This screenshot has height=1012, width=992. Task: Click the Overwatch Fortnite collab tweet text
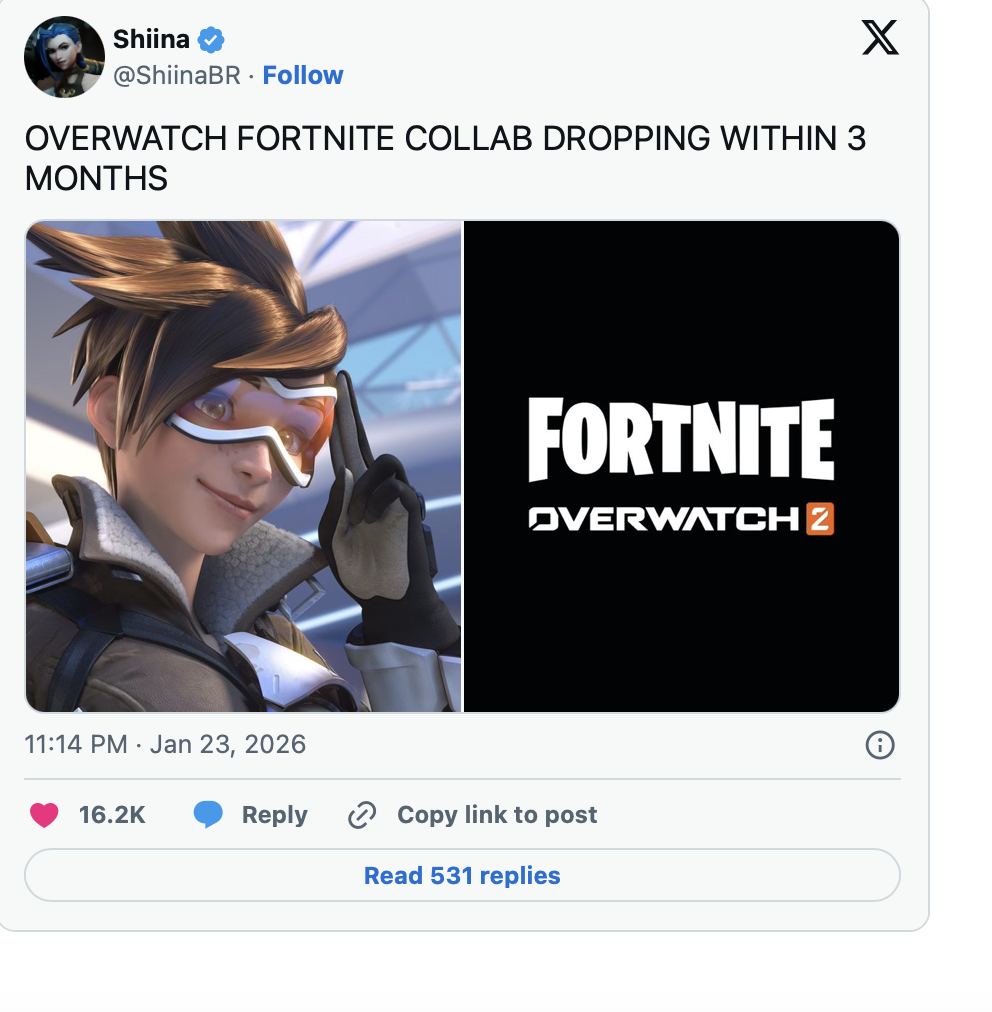[445, 158]
